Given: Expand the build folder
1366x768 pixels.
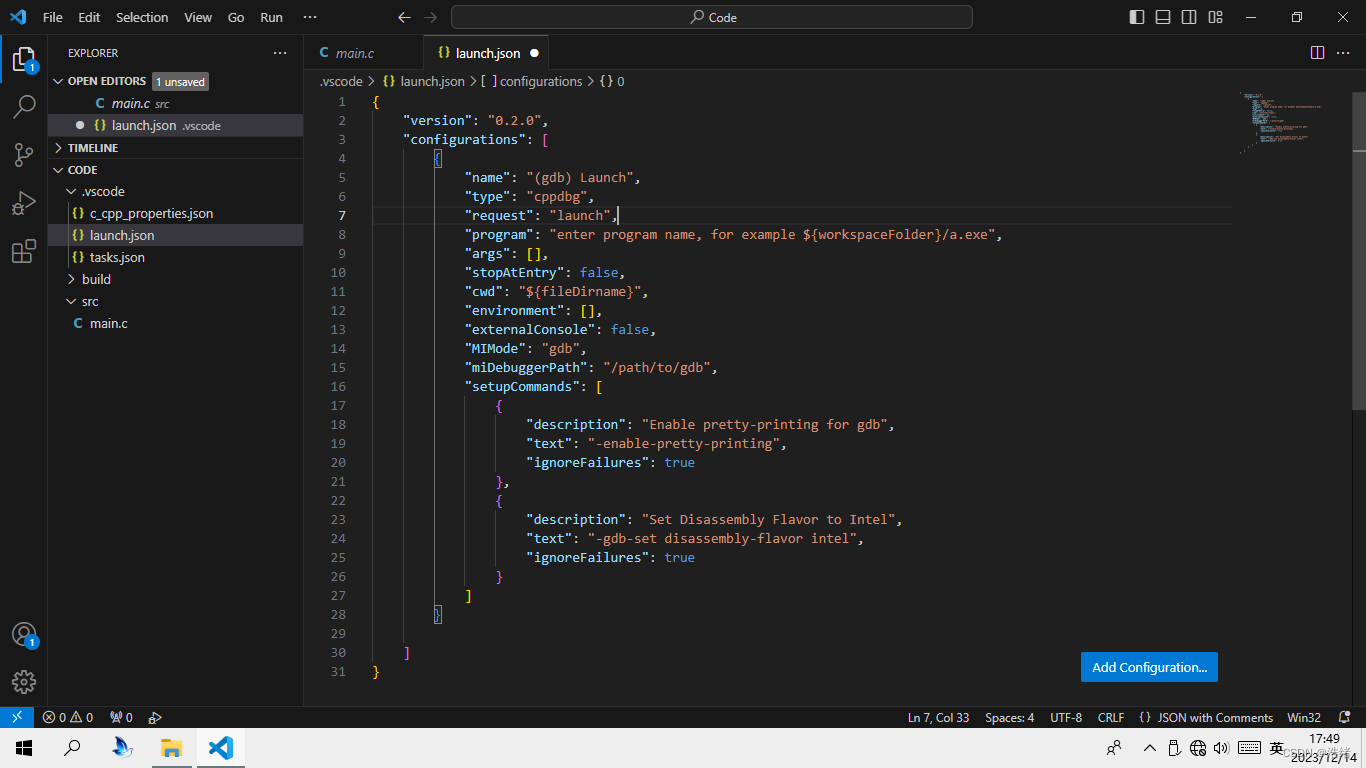Looking at the screenshot, I should [96, 279].
